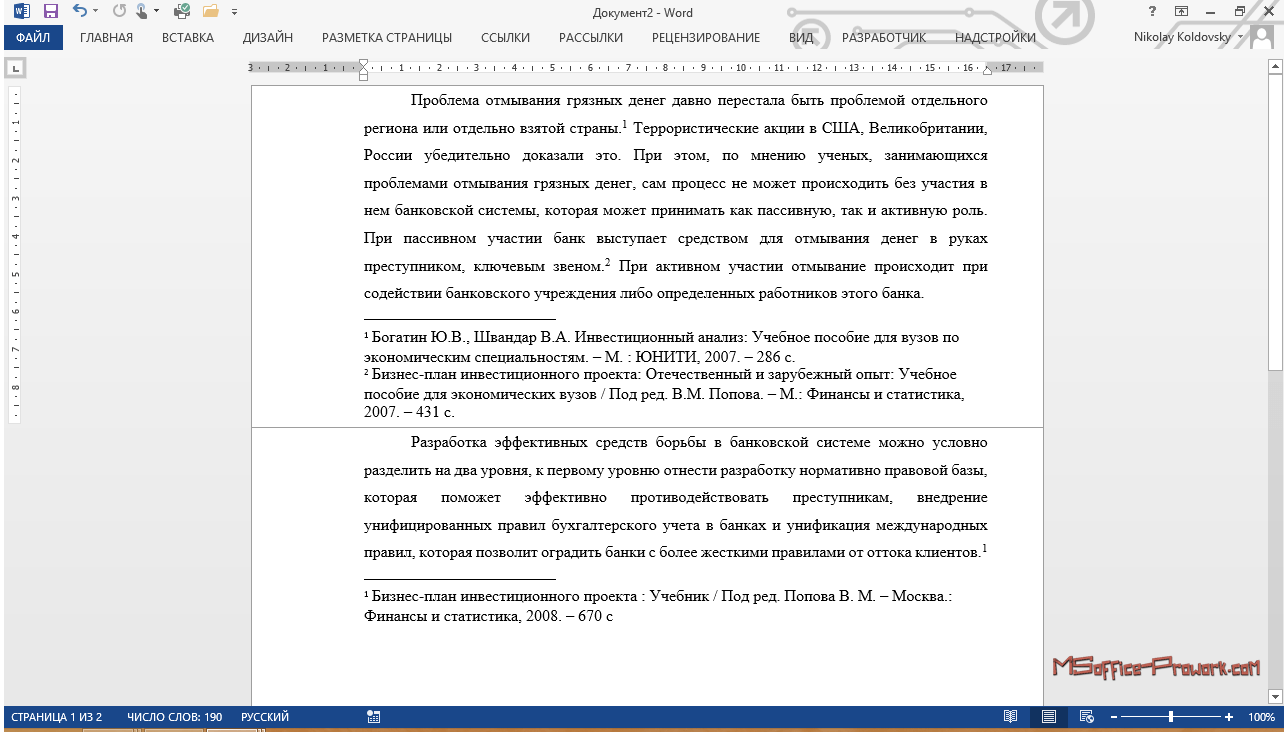The width and height of the screenshot is (1288, 732).
Task: Click the Save icon in quick access toolbar
Action: point(50,12)
